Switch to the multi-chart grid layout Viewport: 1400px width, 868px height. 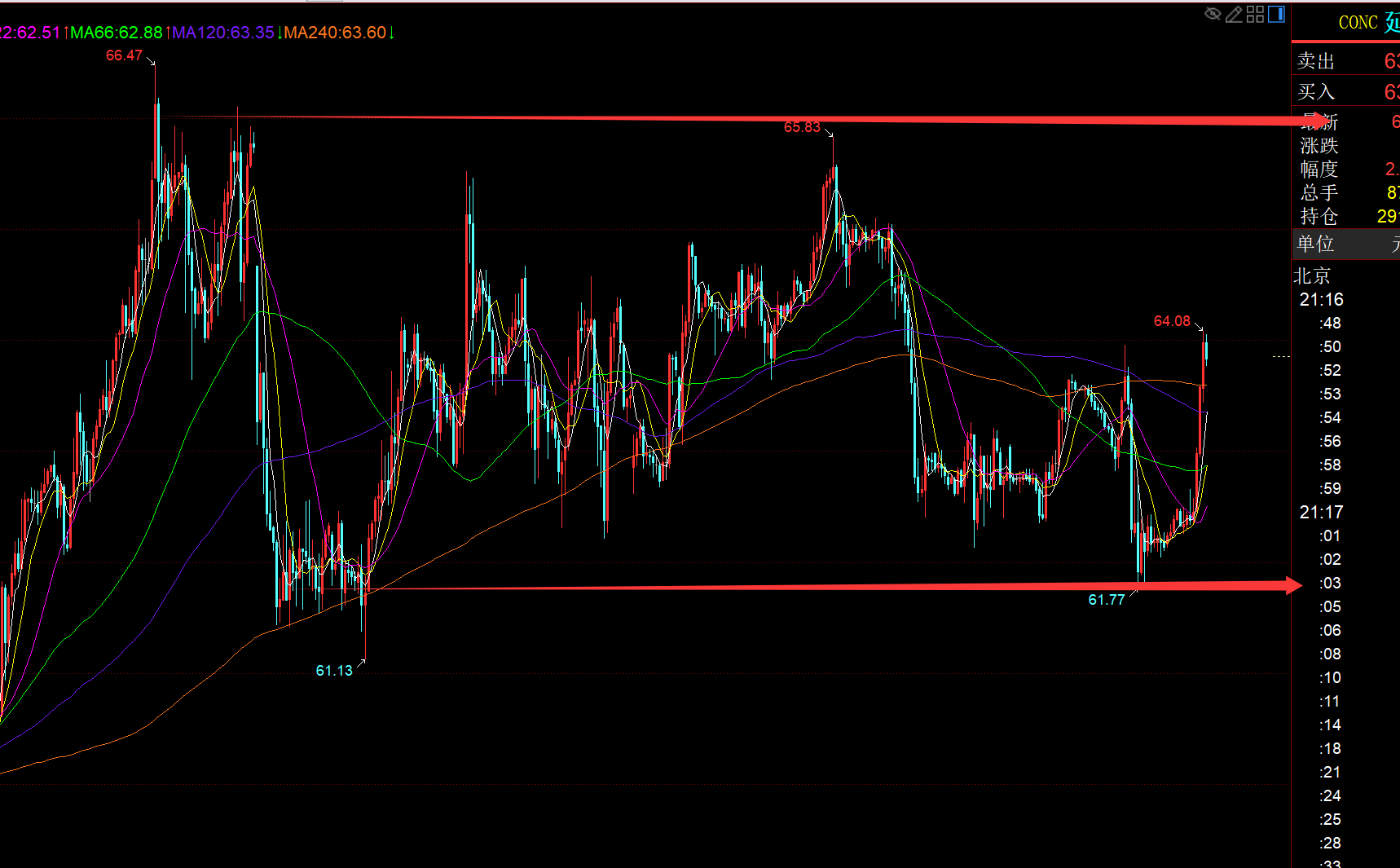(x=1255, y=14)
